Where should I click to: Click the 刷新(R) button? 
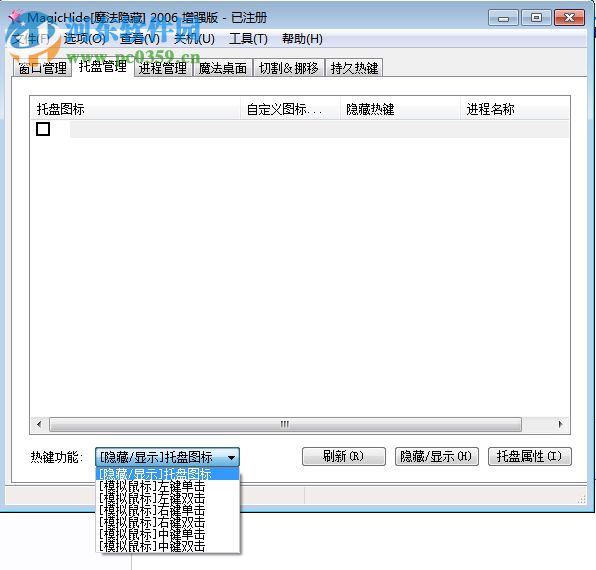[x=344, y=456]
